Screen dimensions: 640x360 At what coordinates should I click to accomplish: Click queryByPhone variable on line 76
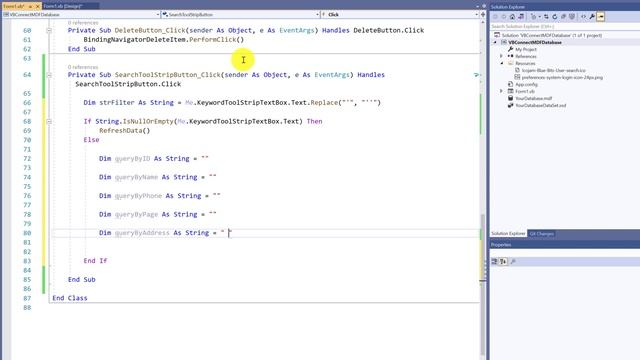(138, 196)
